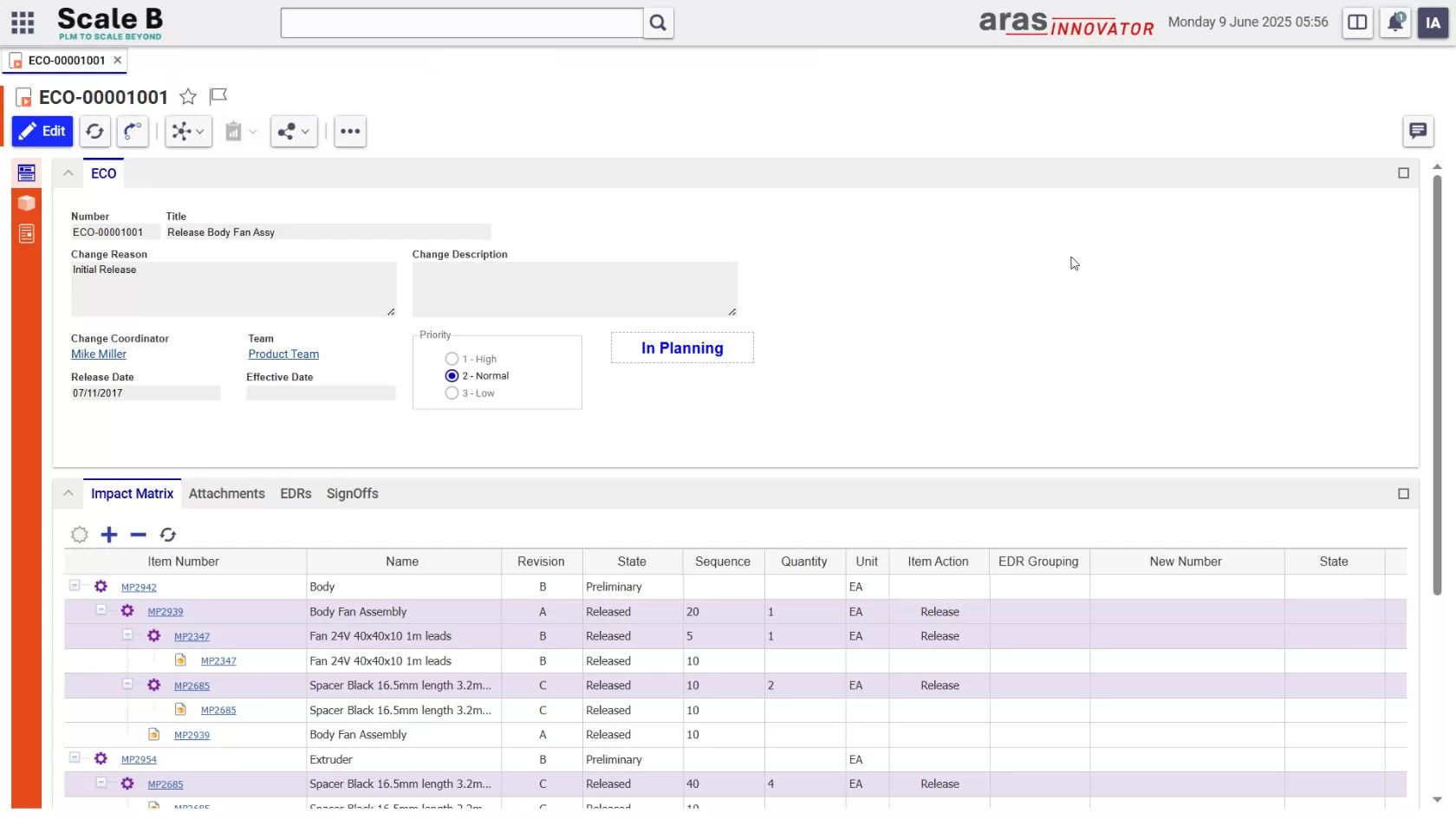Click the blue Edit button
Screen dimensions: 1456x819
pos(42,132)
